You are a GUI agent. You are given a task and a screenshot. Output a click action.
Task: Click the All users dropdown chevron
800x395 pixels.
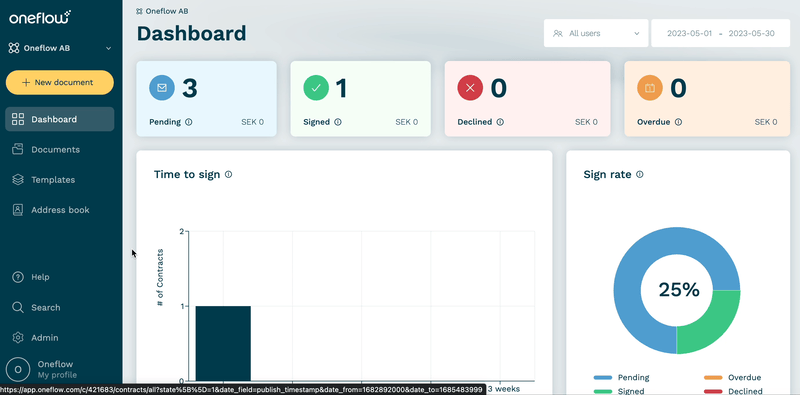(637, 33)
